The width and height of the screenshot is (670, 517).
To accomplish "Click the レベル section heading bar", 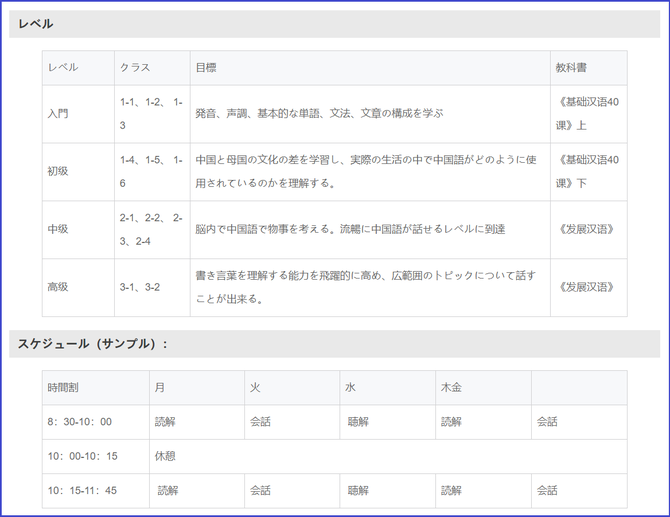I will coord(335,24).
